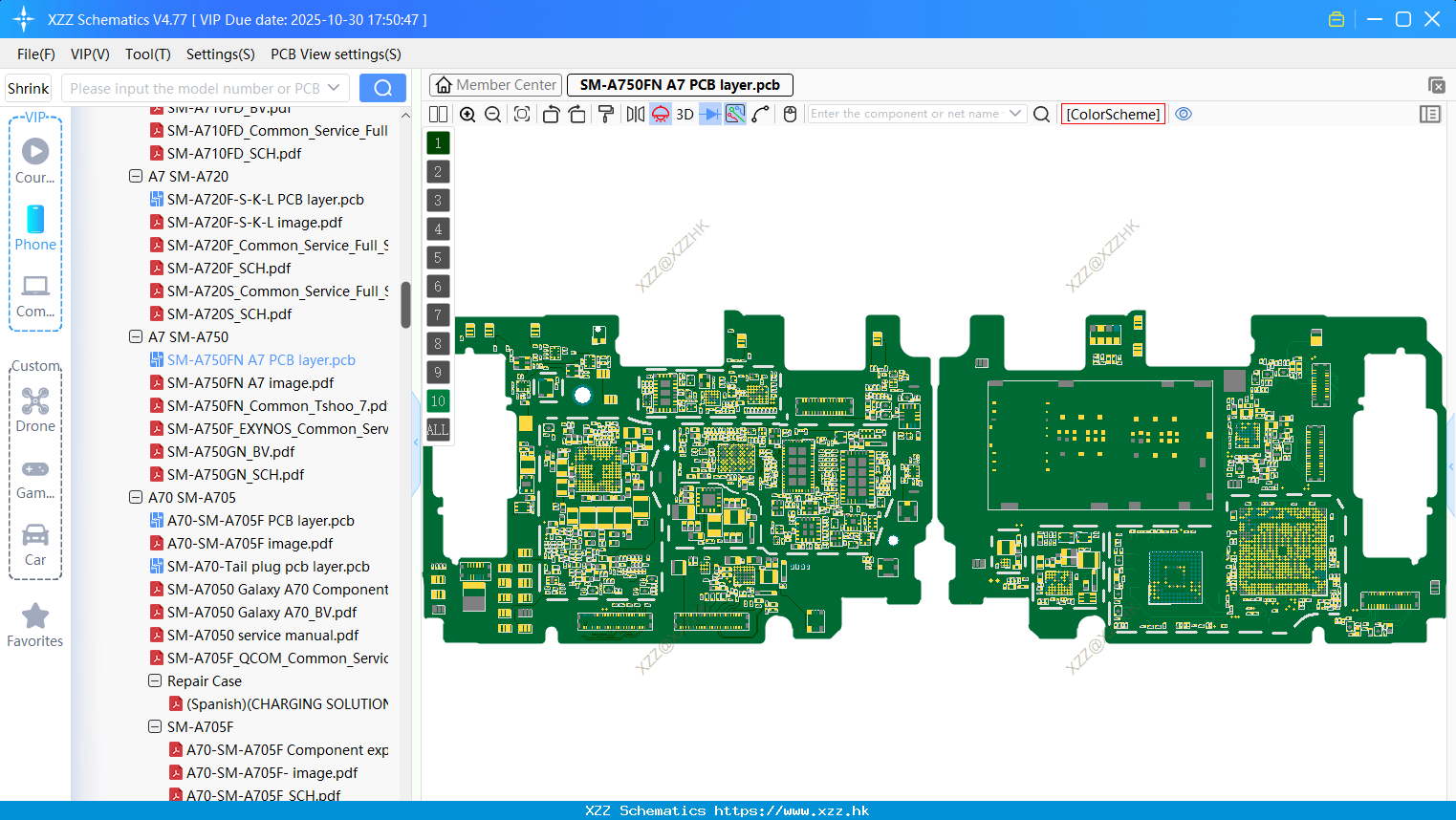
Task: Close all tabs via the top-right icon
Action: tap(1436, 85)
